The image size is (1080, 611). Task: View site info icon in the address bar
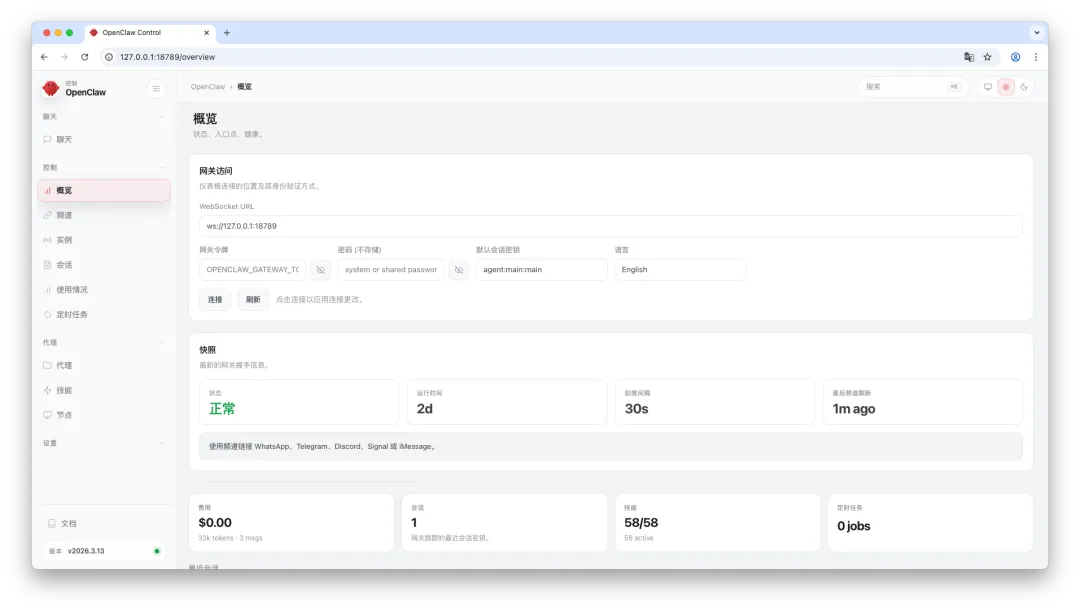(x=109, y=57)
